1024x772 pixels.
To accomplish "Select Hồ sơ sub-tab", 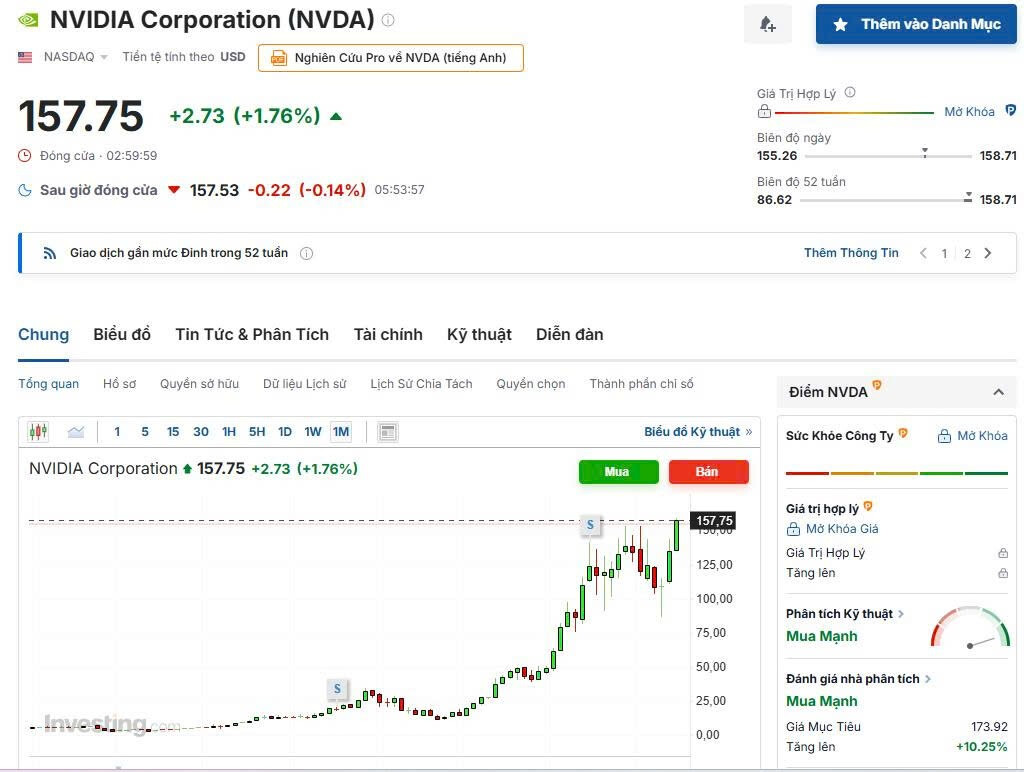I will pyautogui.click(x=120, y=383).
